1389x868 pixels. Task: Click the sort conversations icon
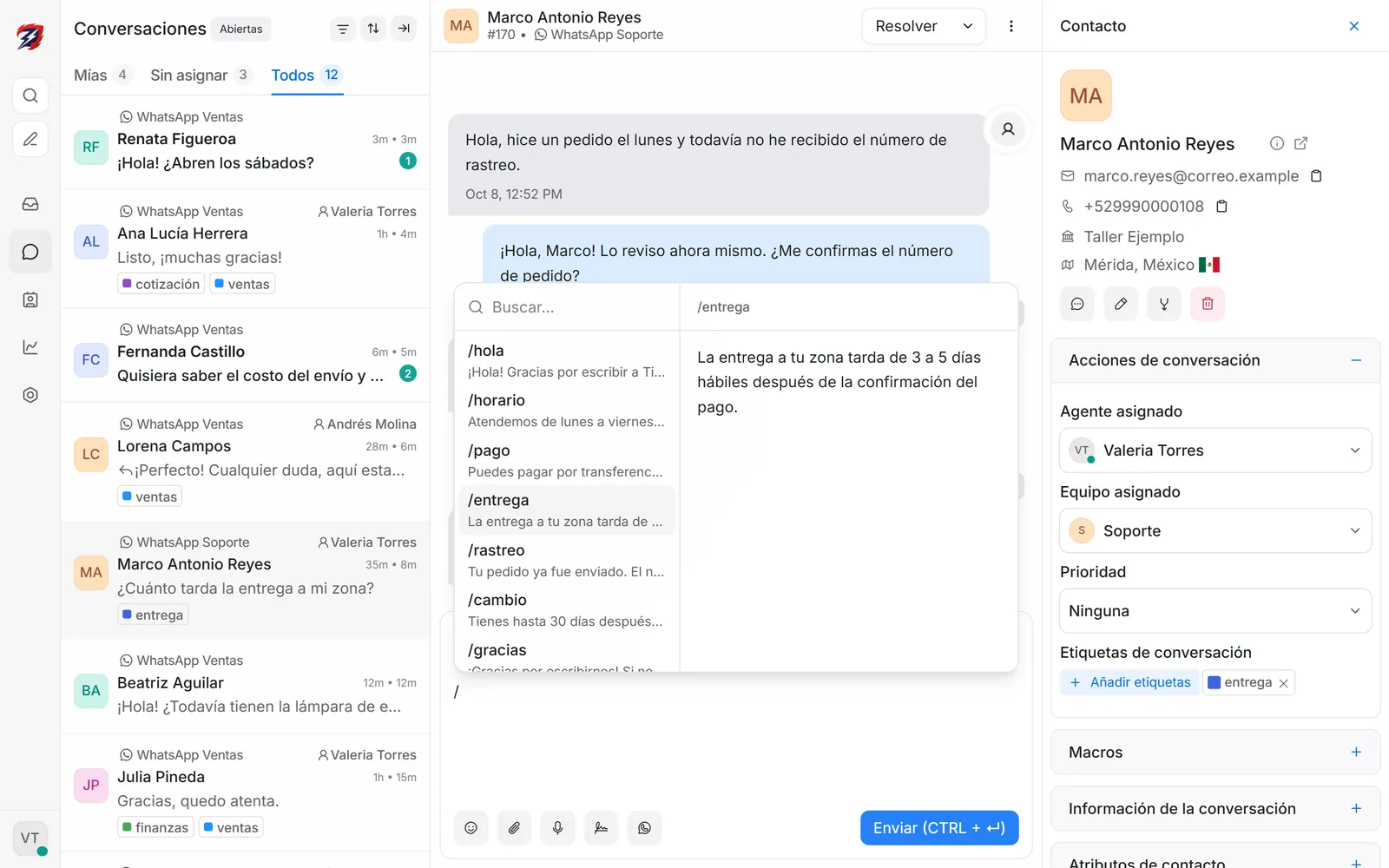coord(373,29)
